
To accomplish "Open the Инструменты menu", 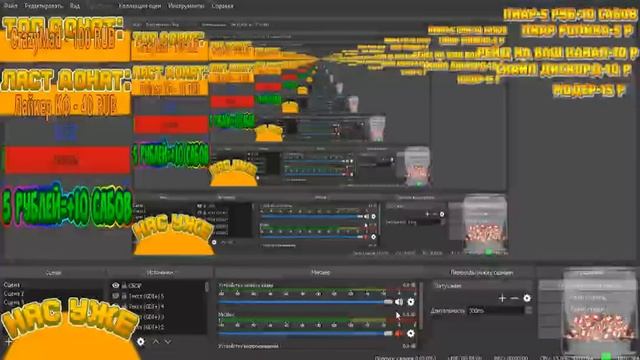I will pos(186,6).
